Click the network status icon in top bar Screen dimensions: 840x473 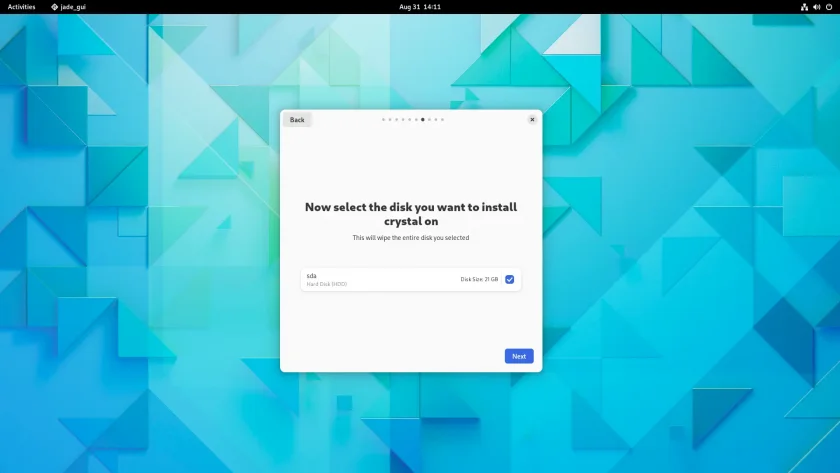[x=804, y=7]
